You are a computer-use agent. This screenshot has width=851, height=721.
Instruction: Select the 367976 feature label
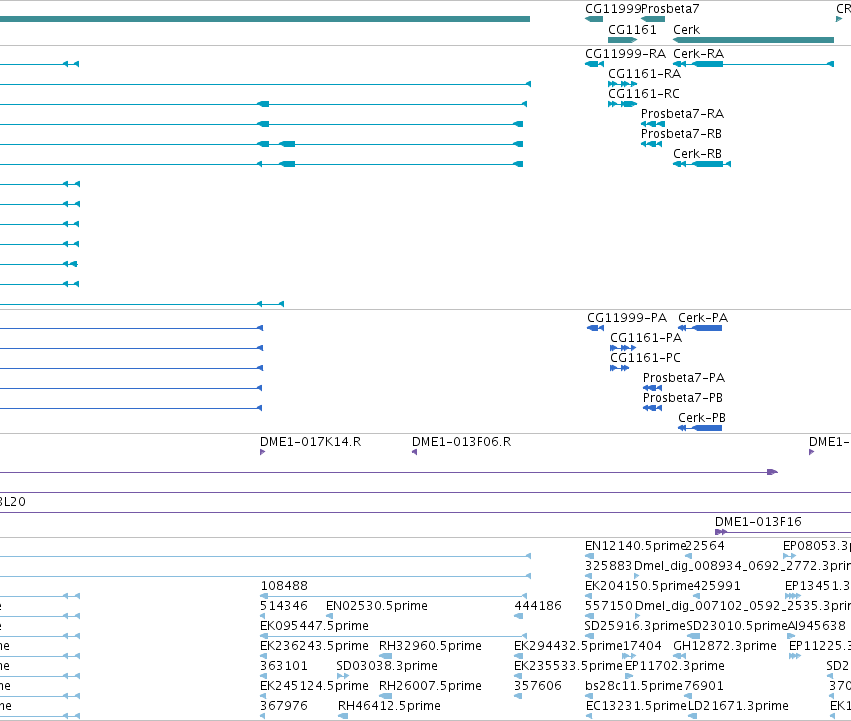284,706
